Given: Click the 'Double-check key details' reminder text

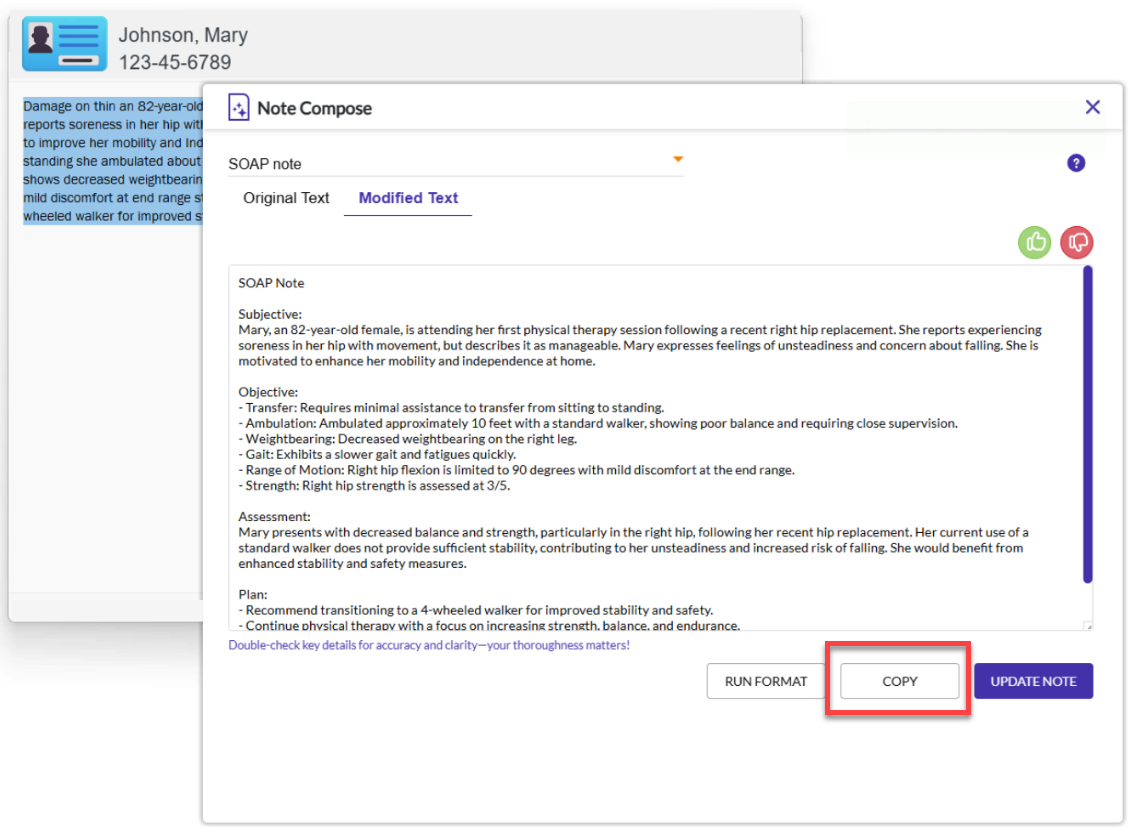Looking at the screenshot, I should (429, 645).
